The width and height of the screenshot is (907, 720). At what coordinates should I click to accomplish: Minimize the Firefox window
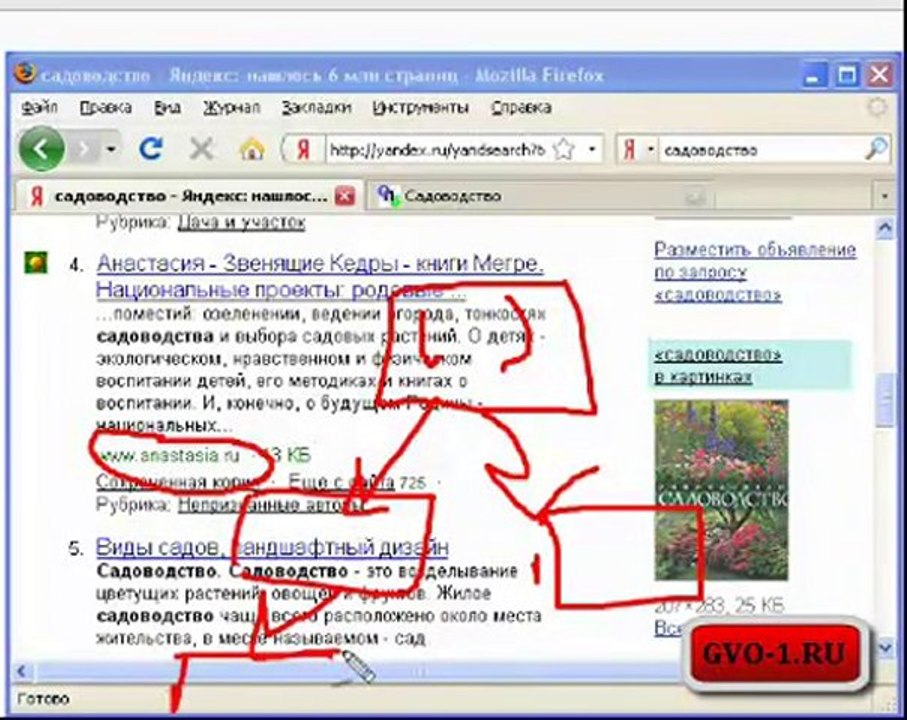click(x=813, y=76)
